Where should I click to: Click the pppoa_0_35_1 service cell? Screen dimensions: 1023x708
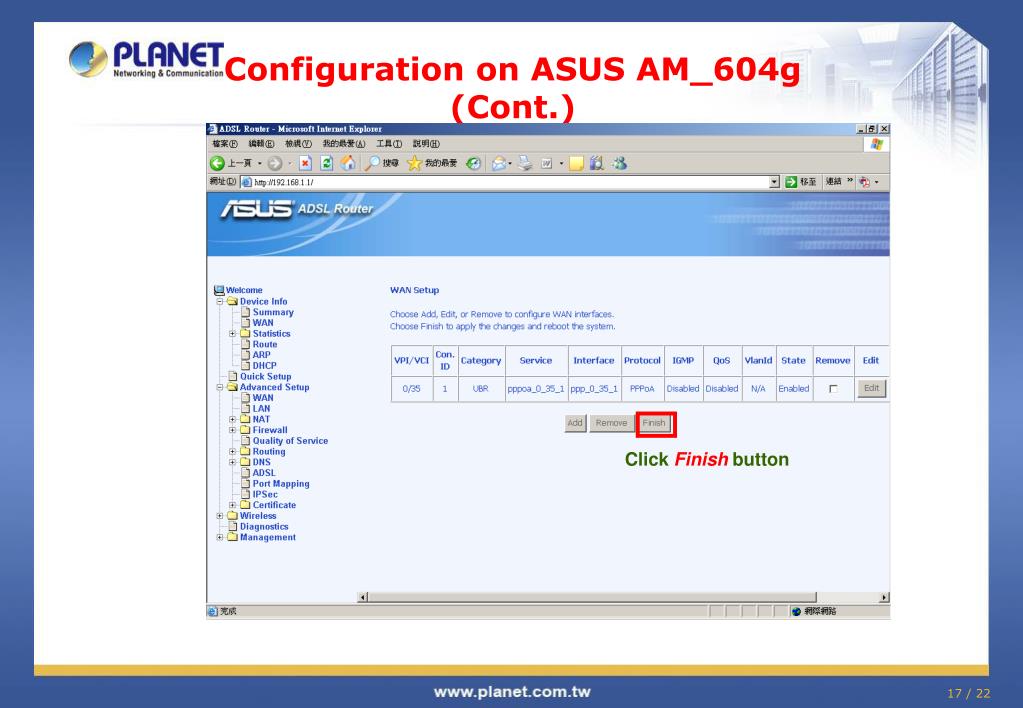pos(536,389)
